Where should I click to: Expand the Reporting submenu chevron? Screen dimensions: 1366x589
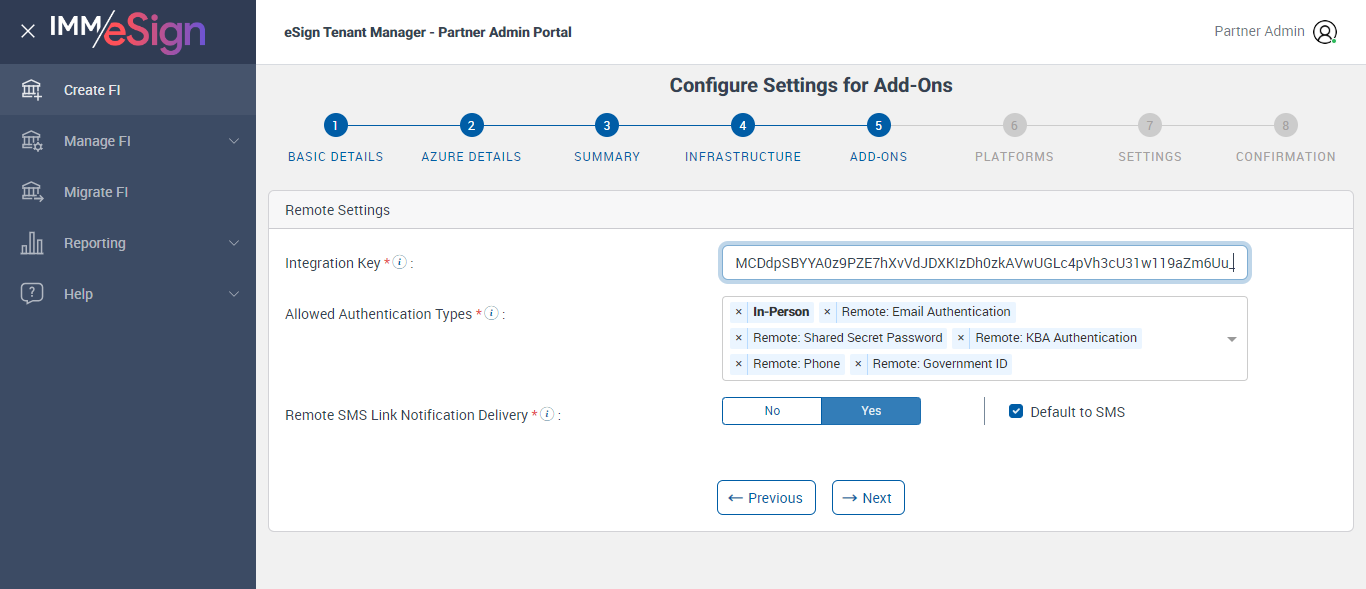pos(234,243)
